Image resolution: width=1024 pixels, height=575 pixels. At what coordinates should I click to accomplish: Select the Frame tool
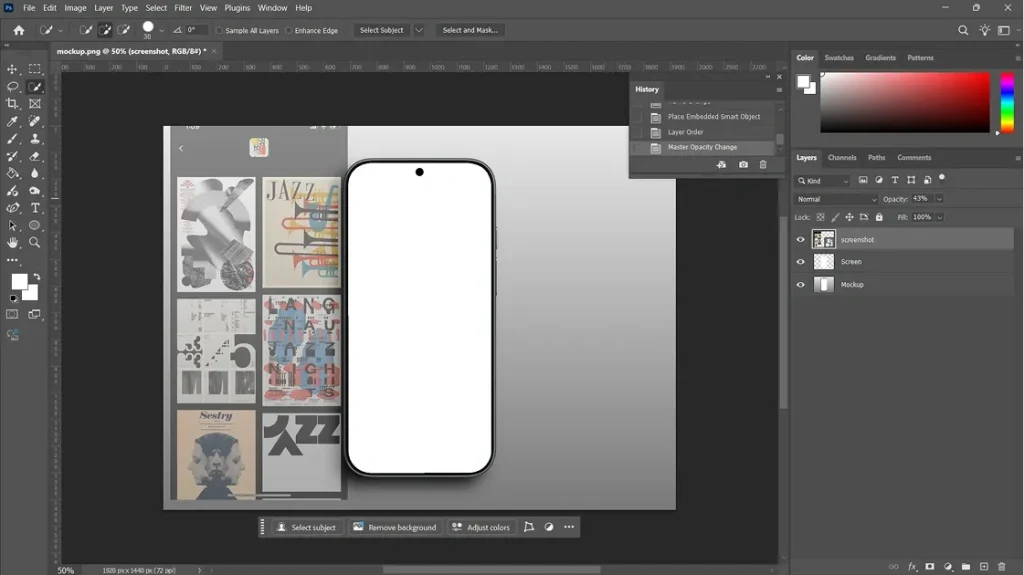[35, 103]
